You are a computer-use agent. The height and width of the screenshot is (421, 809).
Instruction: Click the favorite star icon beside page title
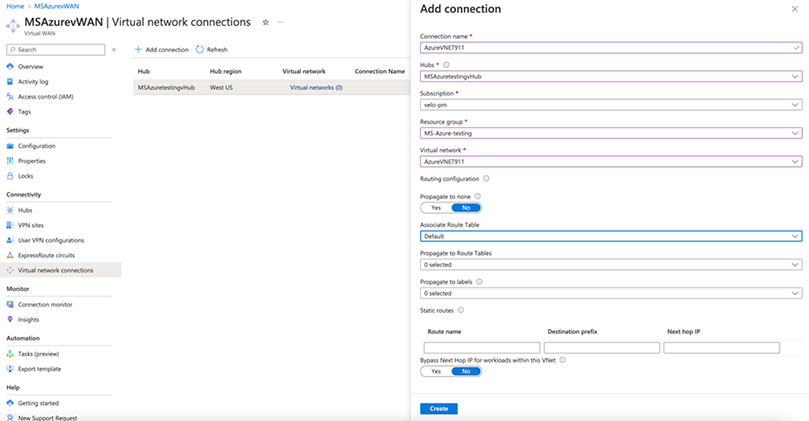265,21
